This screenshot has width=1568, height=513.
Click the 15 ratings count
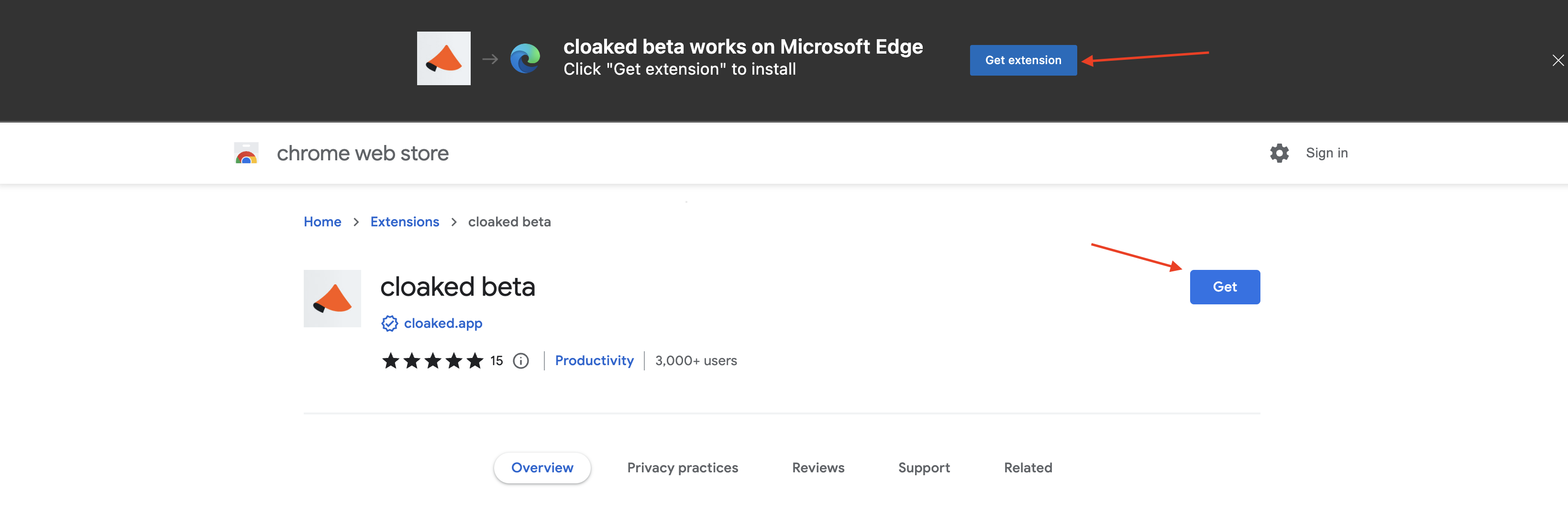click(497, 361)
